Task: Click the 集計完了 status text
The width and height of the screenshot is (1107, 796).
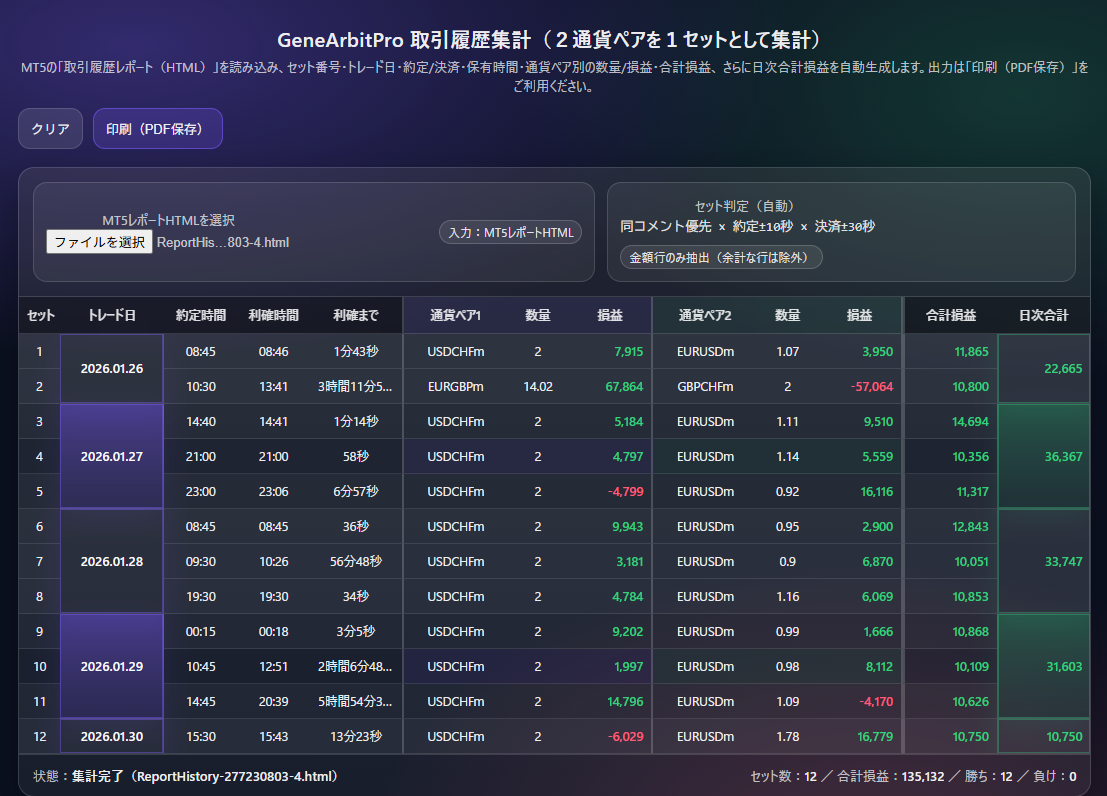Action: [95, 776]
